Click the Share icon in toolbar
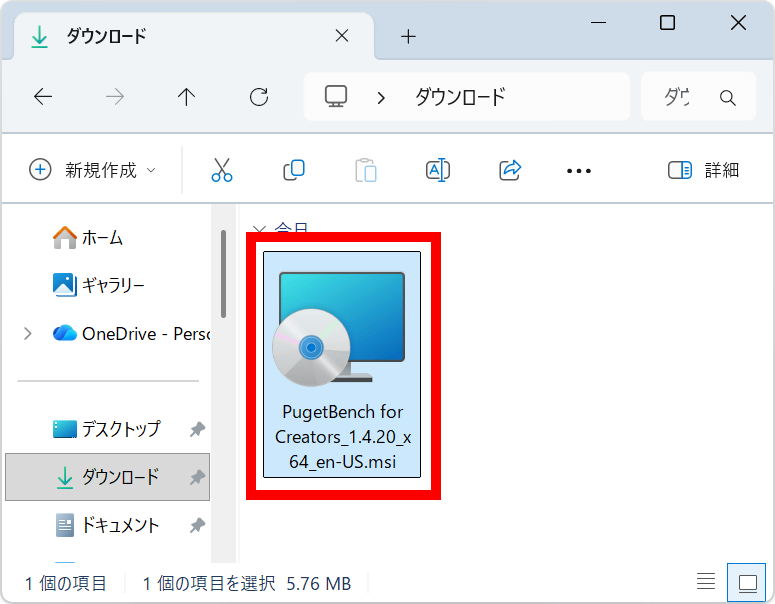Image resolution: width=775 pixels, height=604 pixels. point(510,170)
